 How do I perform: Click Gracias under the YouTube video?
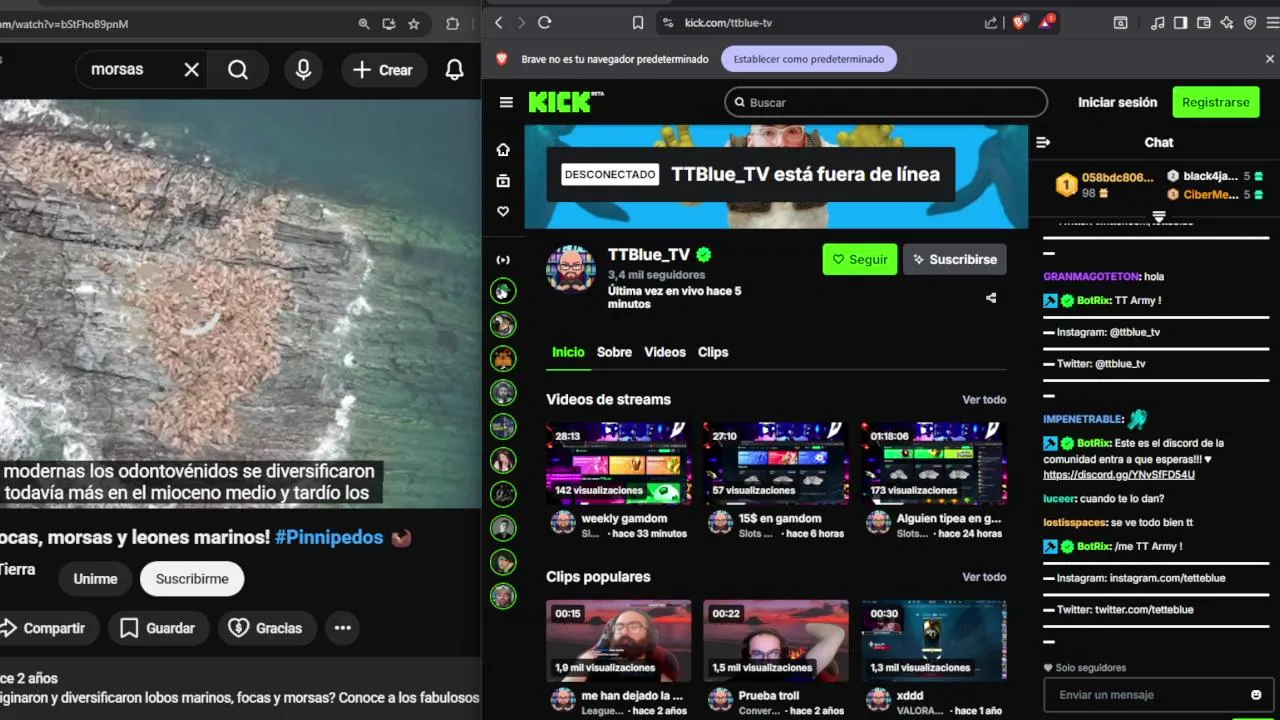(x=267, y=628)
